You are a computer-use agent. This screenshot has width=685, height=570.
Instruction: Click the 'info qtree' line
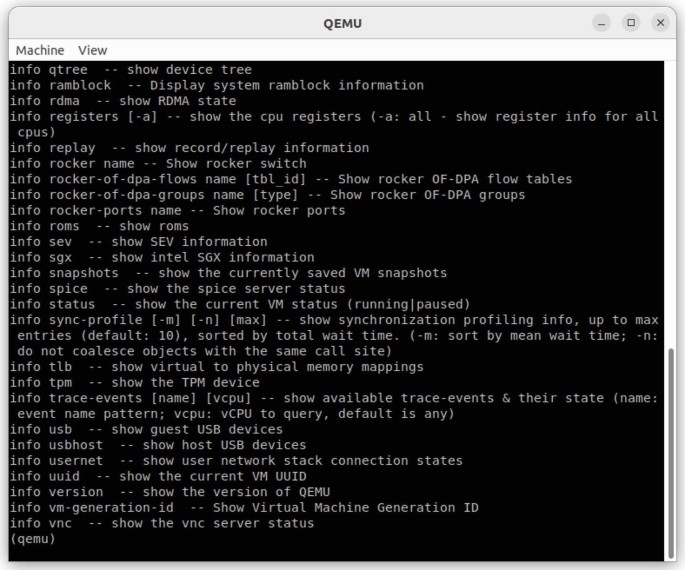(131, 70)
